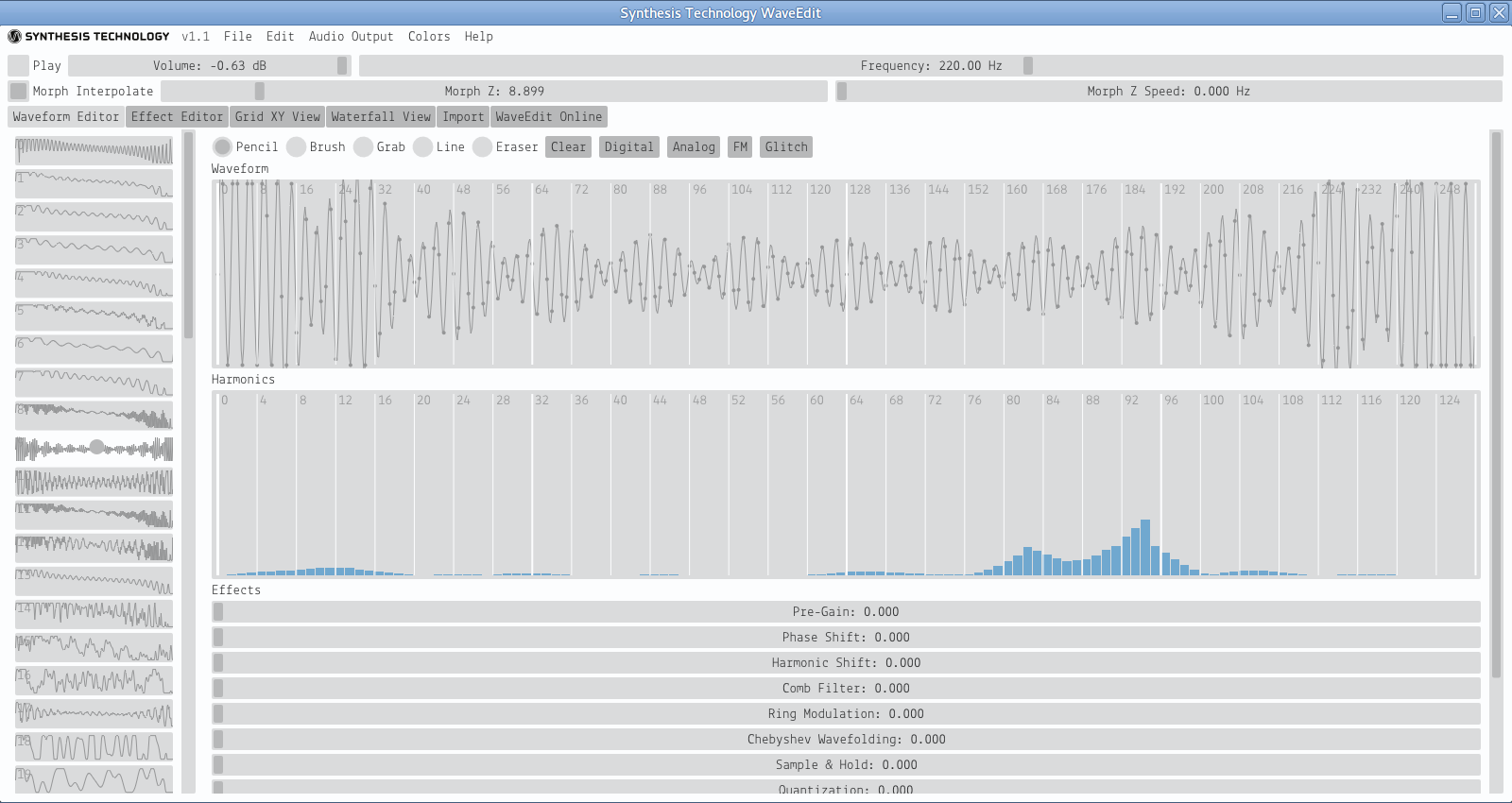Viewport: 1512px width, 803px height.
Task: Switch to the Effect Editor tab
Action: click(177, 116)
